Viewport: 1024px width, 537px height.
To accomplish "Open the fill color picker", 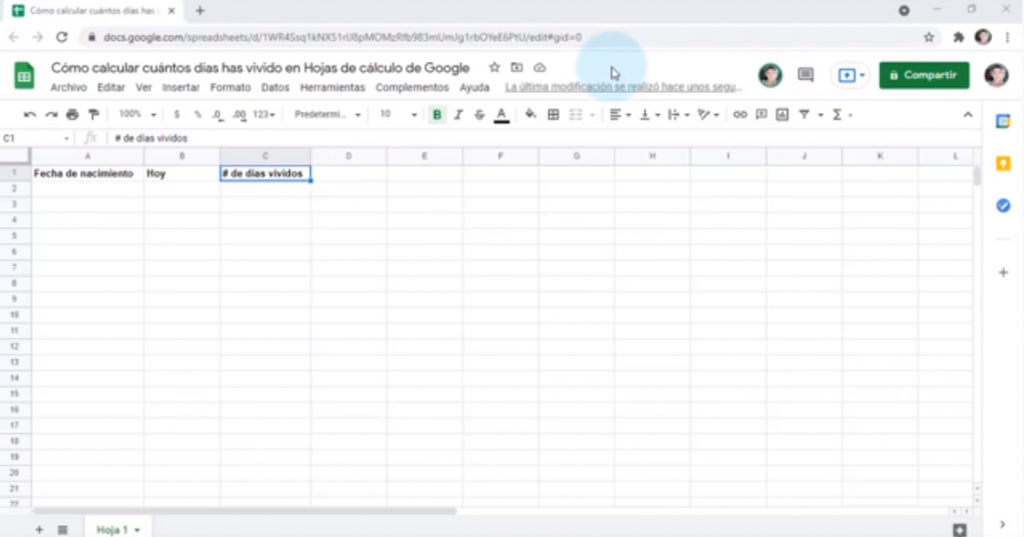I will click(x=530, y=115).
